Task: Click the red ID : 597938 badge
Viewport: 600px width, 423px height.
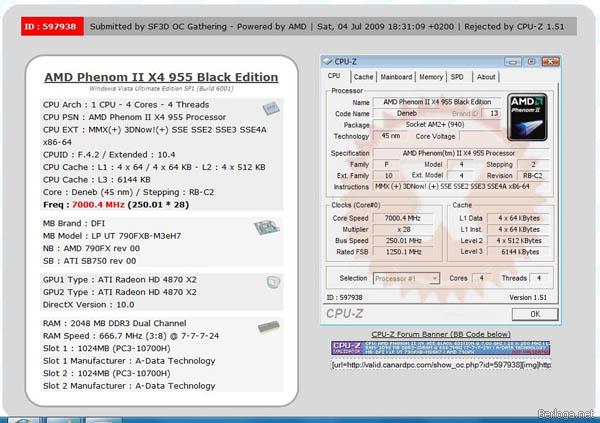Action: (52, 26)
